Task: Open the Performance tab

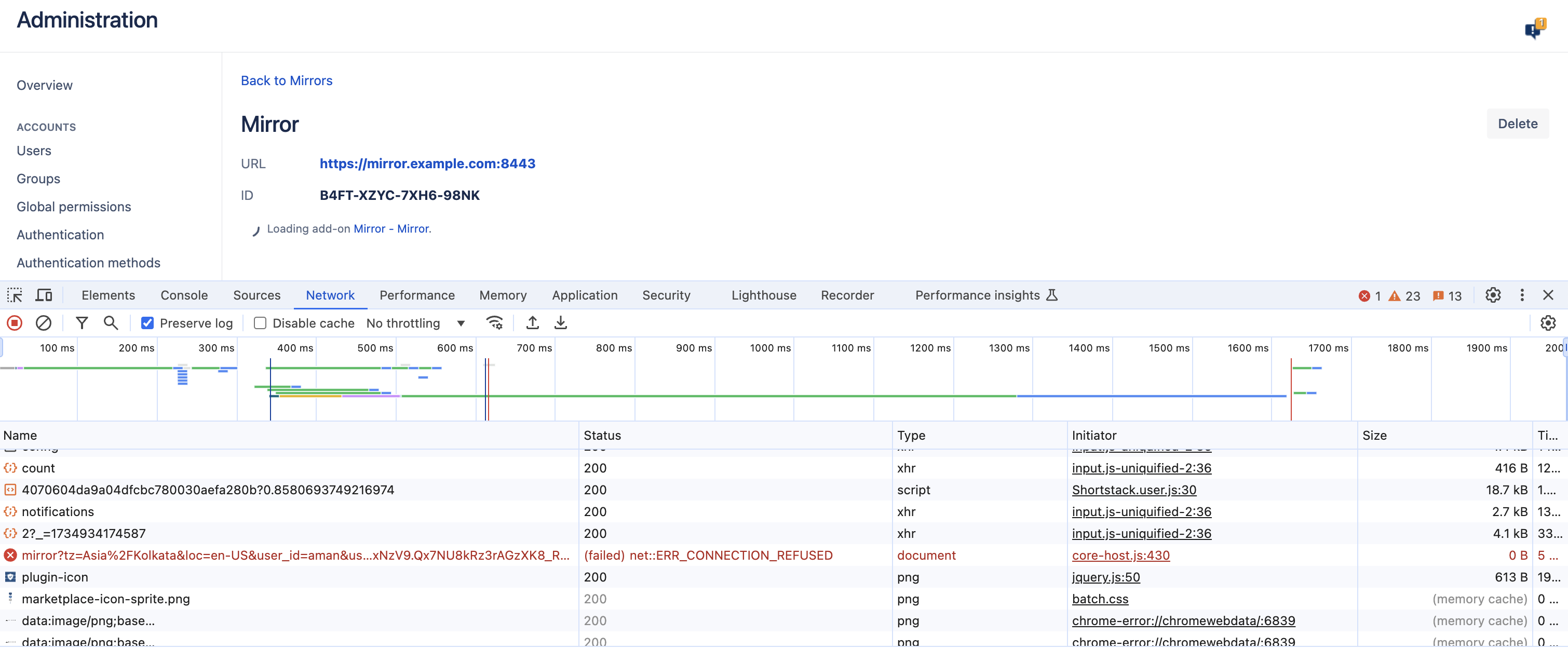Action: click(417, 295)
